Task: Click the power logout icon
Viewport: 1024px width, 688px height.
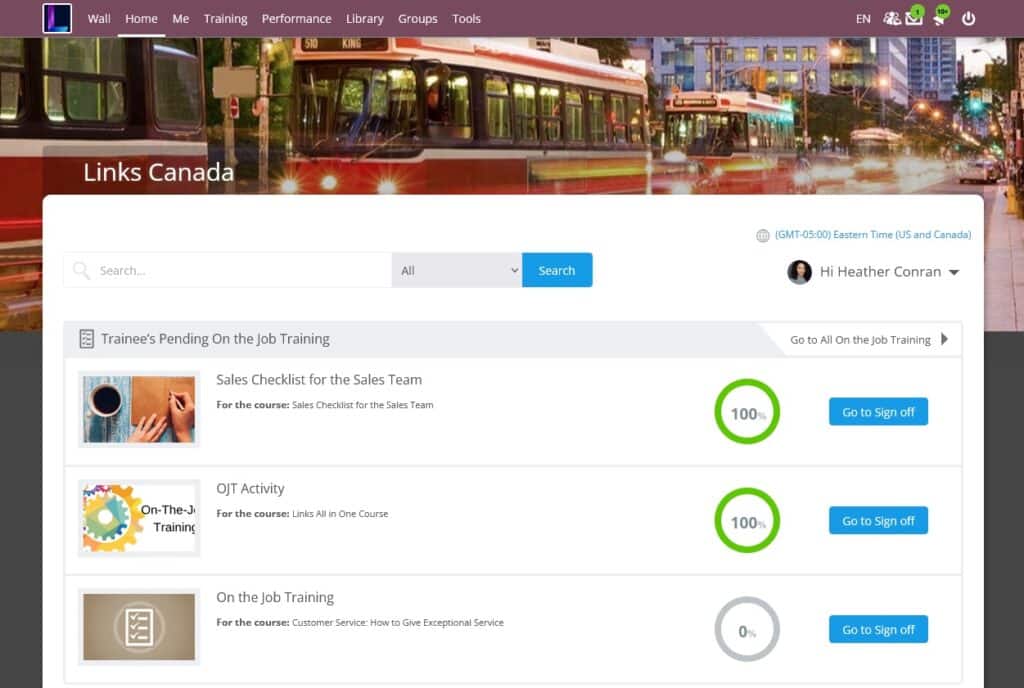Action: pos(968,18)
